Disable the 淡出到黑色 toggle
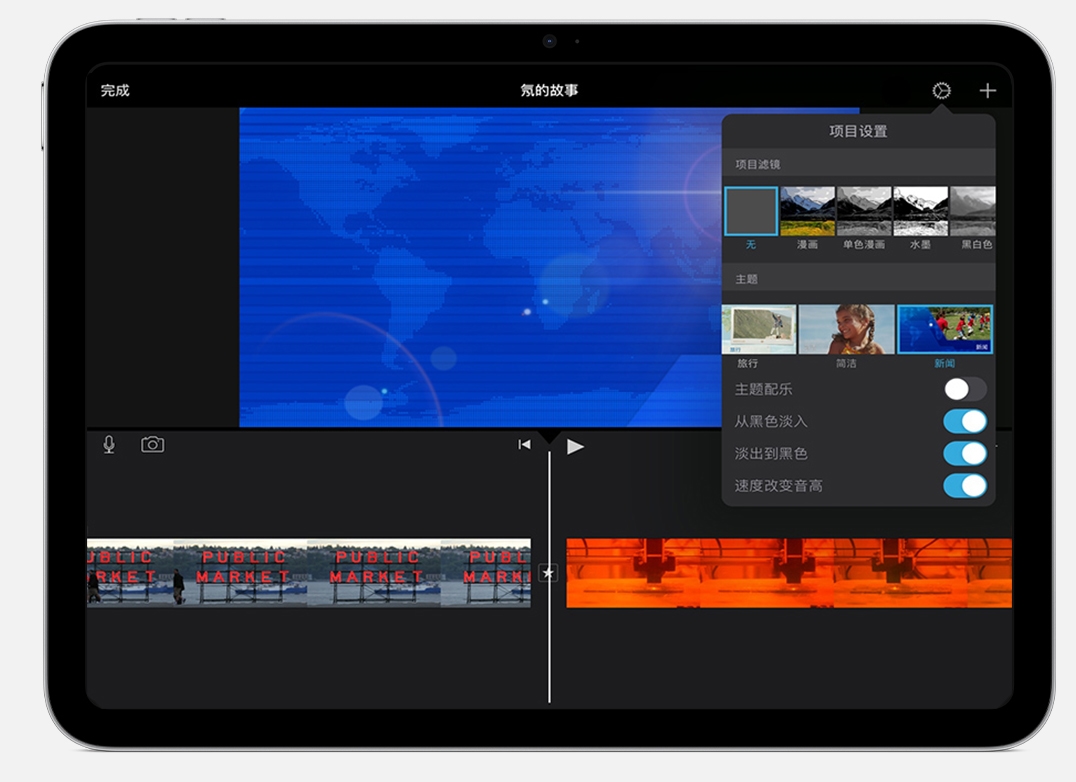This screenshot has height=782, width=1076. click(x=964, y=453)
